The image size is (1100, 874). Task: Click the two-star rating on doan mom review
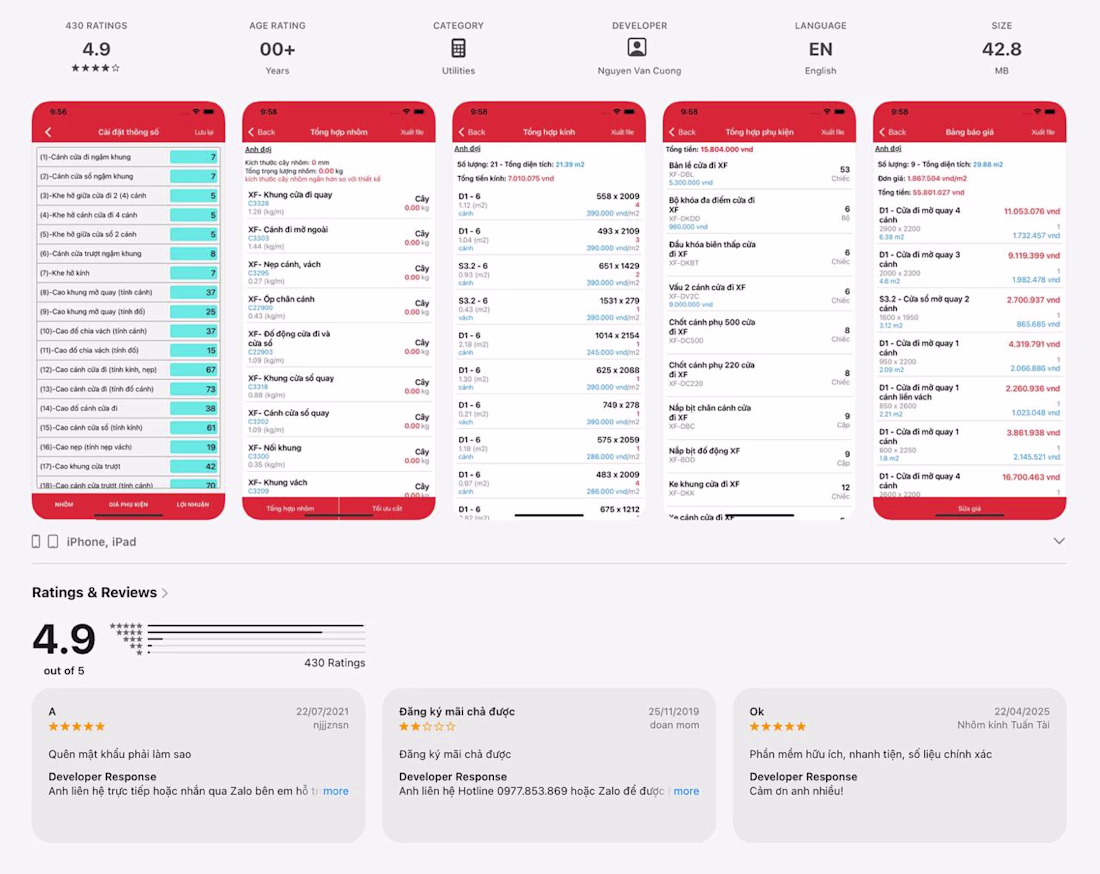click(427, 727)
